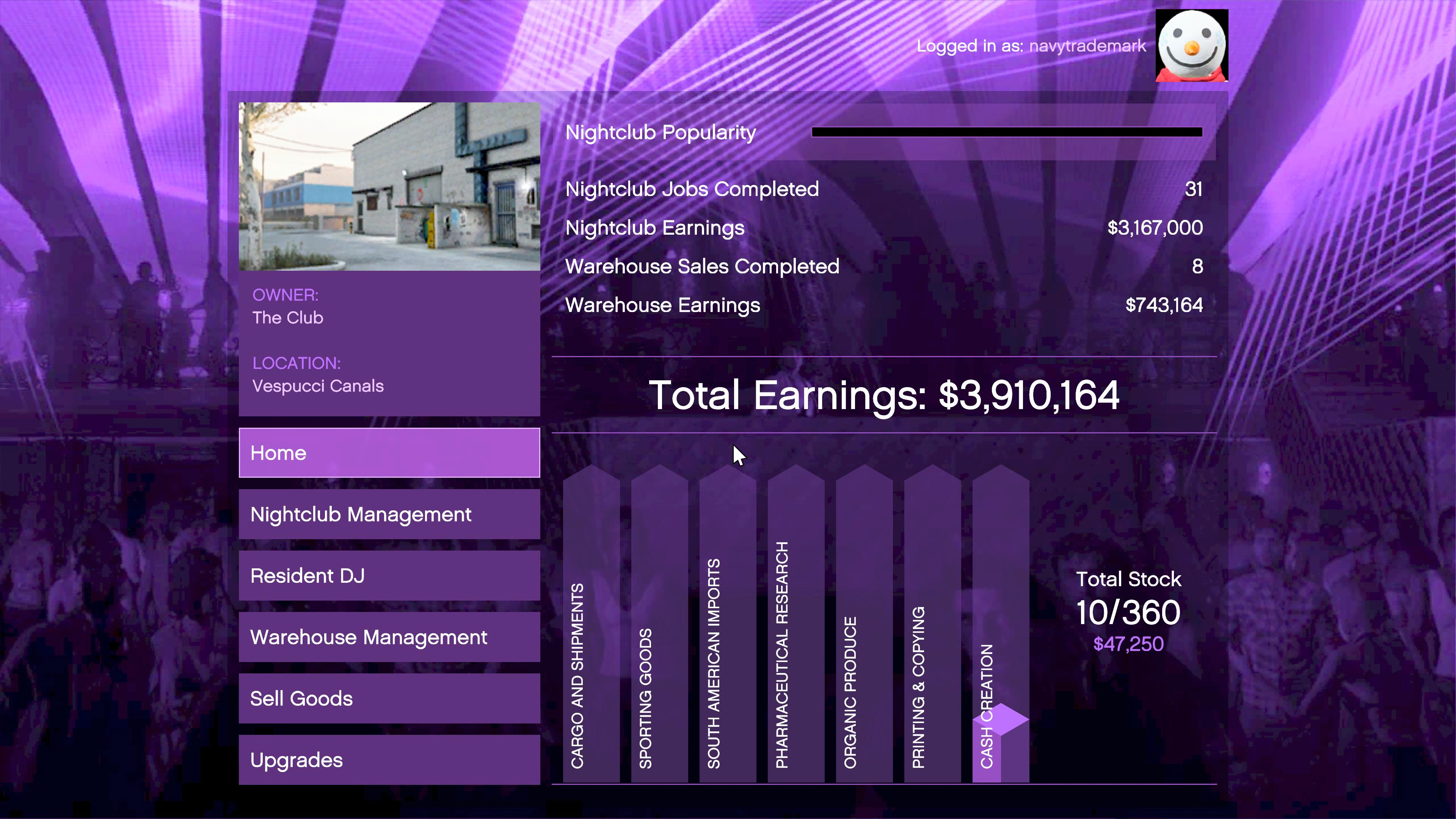Open Nightclub Management menu

point(389,515)
